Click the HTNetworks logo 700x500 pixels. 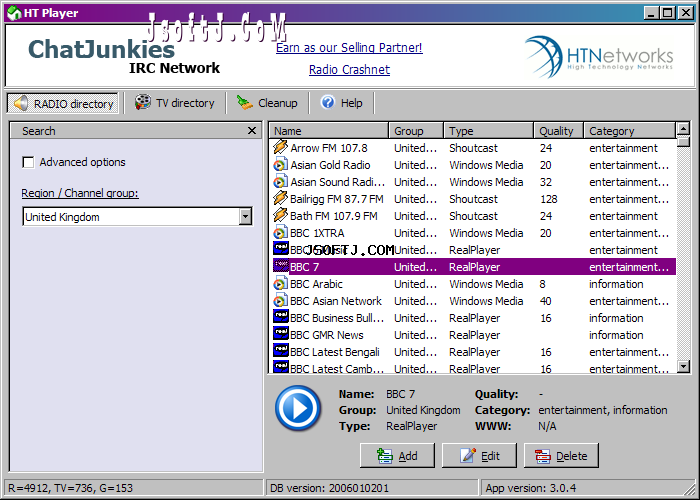pyautogui.click(x=599, y=56)
